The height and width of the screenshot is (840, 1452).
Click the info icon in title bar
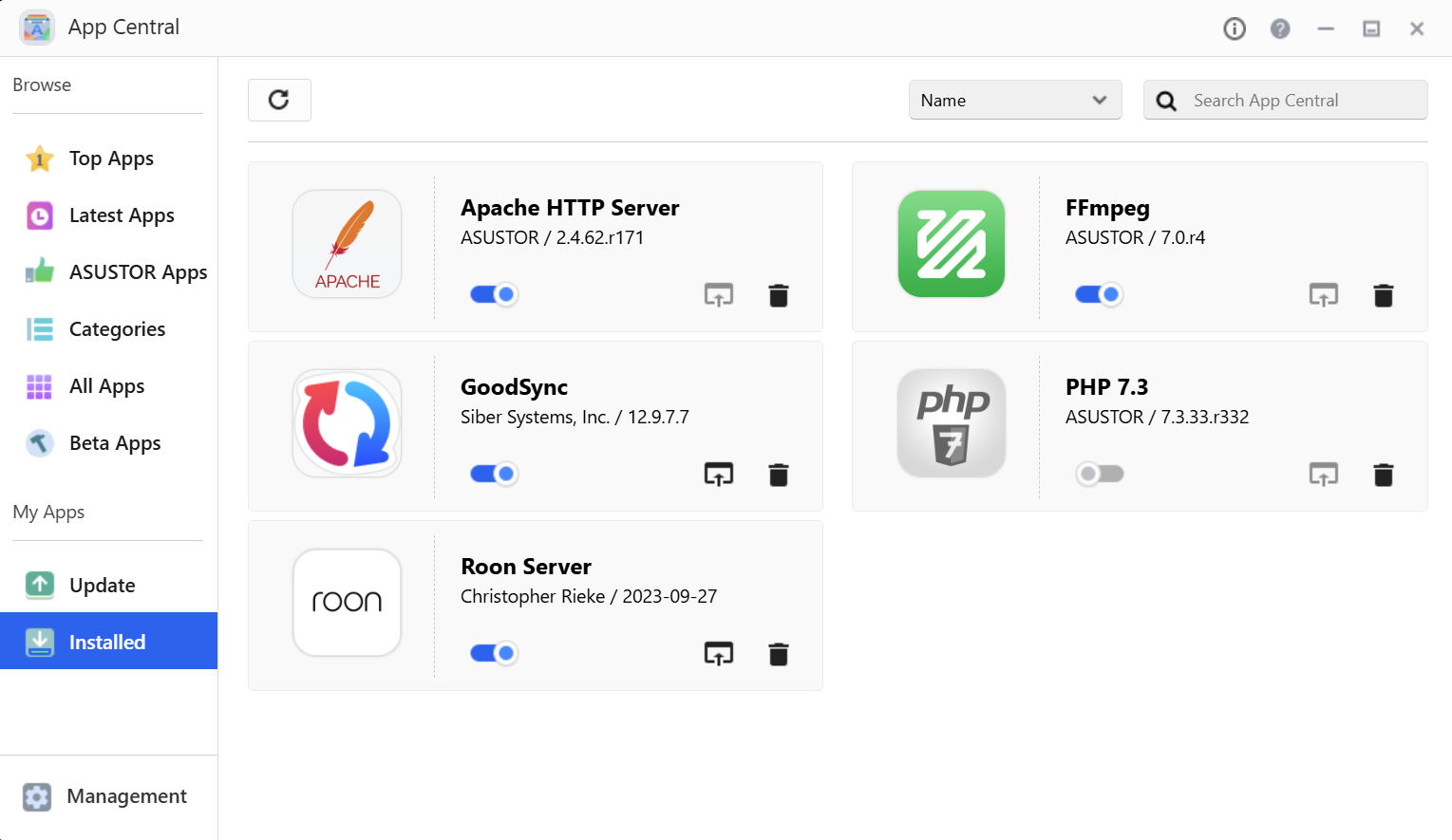pos(1234,29)
